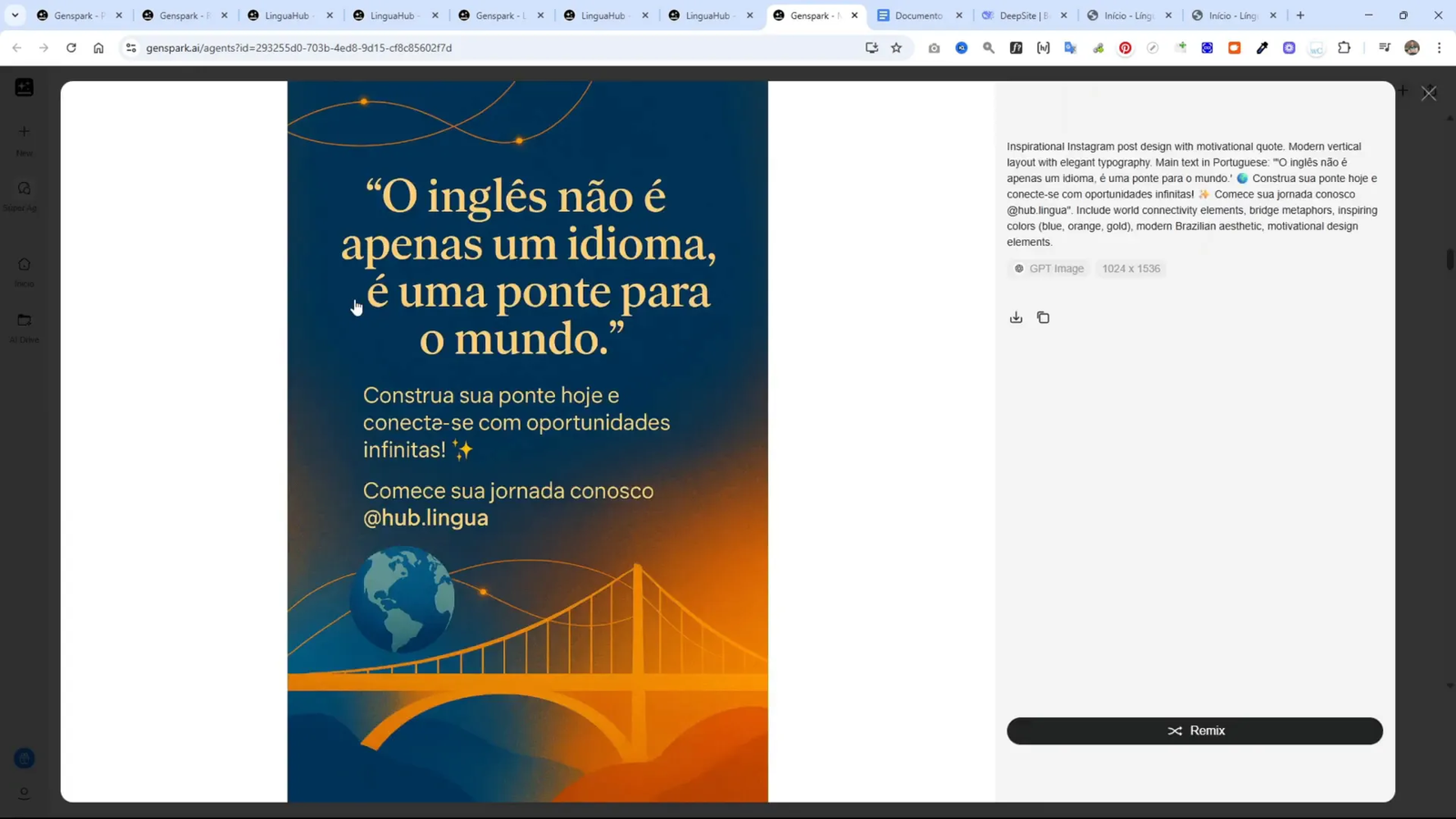Toggle the bookmark star for this page
The width and height of the screenshot is (1456, 819).
[x=896, y=48]
